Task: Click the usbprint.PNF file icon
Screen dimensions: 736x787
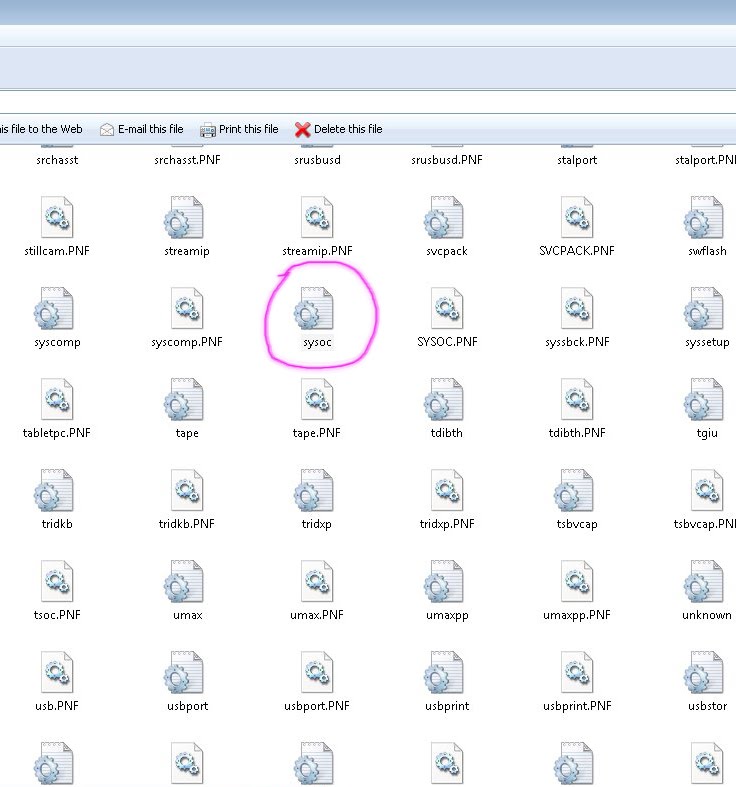Action: 577,673
